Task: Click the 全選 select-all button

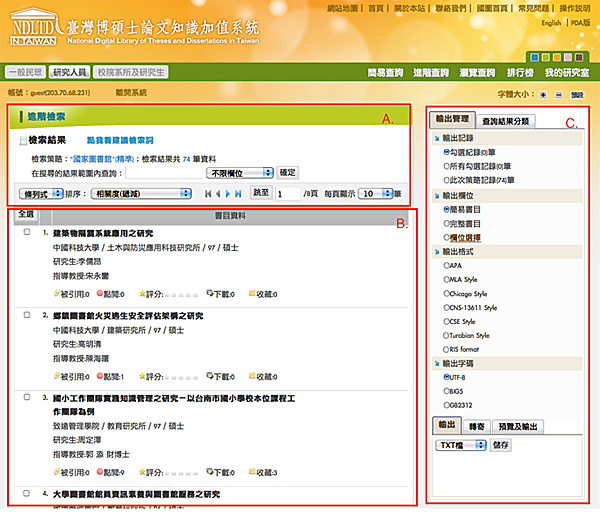Action: 26,215
